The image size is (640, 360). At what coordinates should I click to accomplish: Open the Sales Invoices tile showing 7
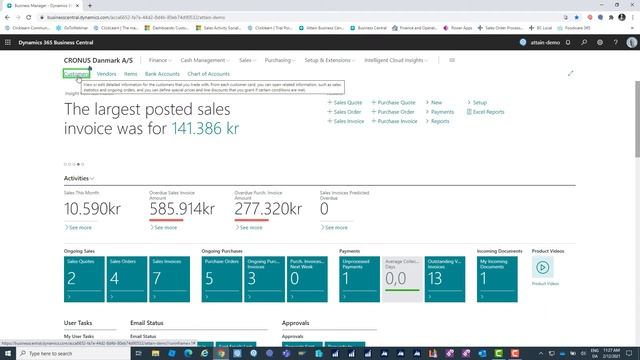(x=169, y=279)
